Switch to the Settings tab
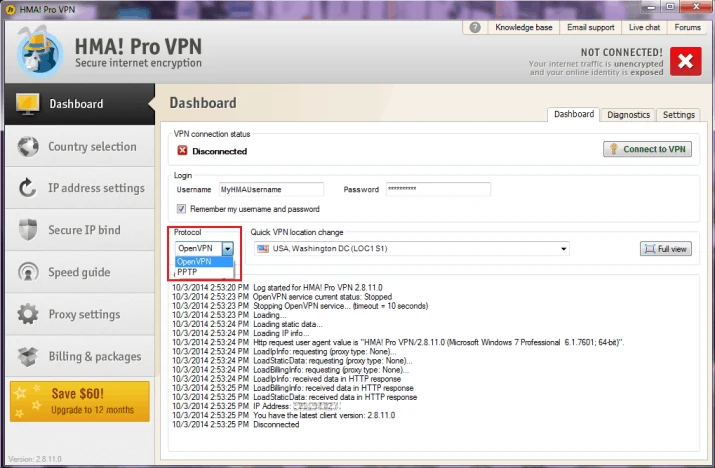The image size is (715, 468). coord(679,115)
